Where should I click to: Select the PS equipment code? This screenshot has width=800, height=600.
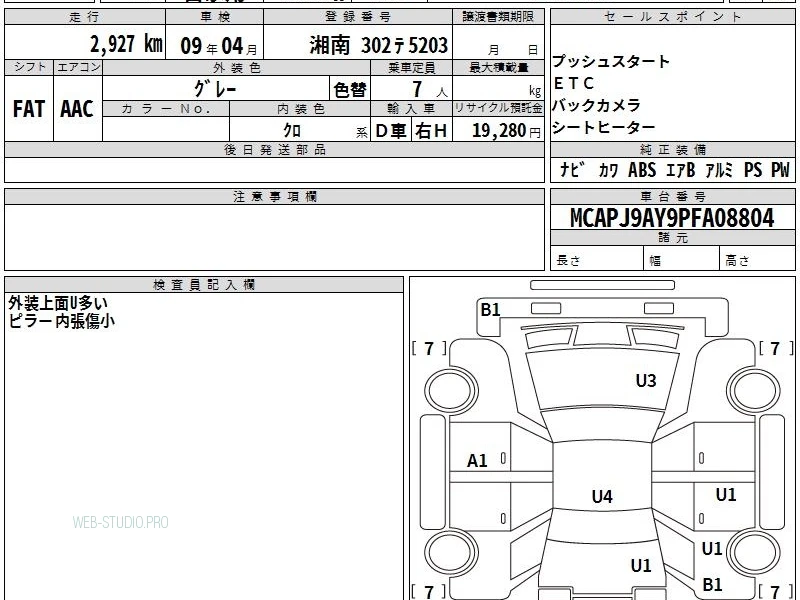(x=753, y=169)
